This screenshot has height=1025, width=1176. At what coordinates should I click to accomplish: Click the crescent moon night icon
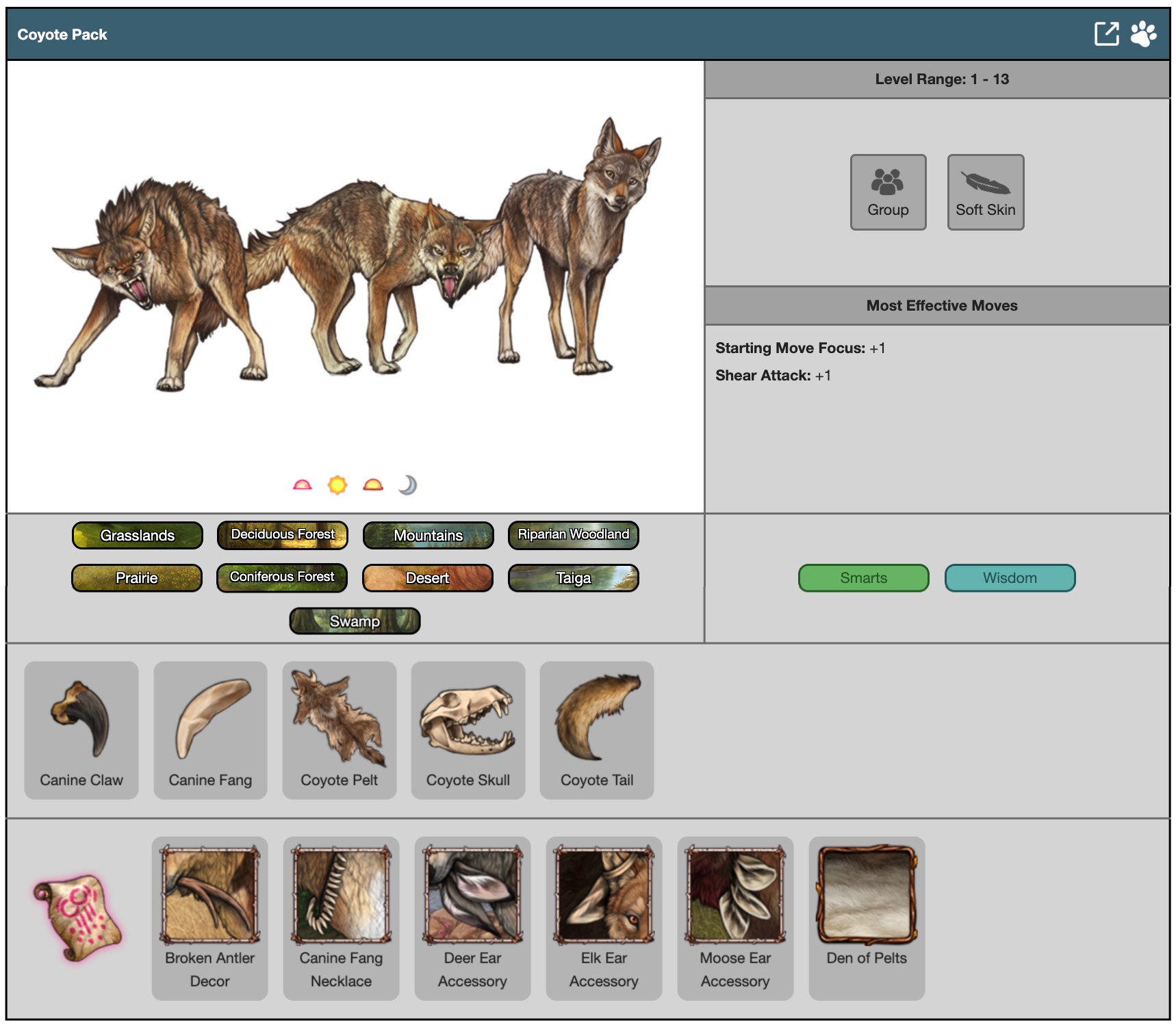[407, 485]
